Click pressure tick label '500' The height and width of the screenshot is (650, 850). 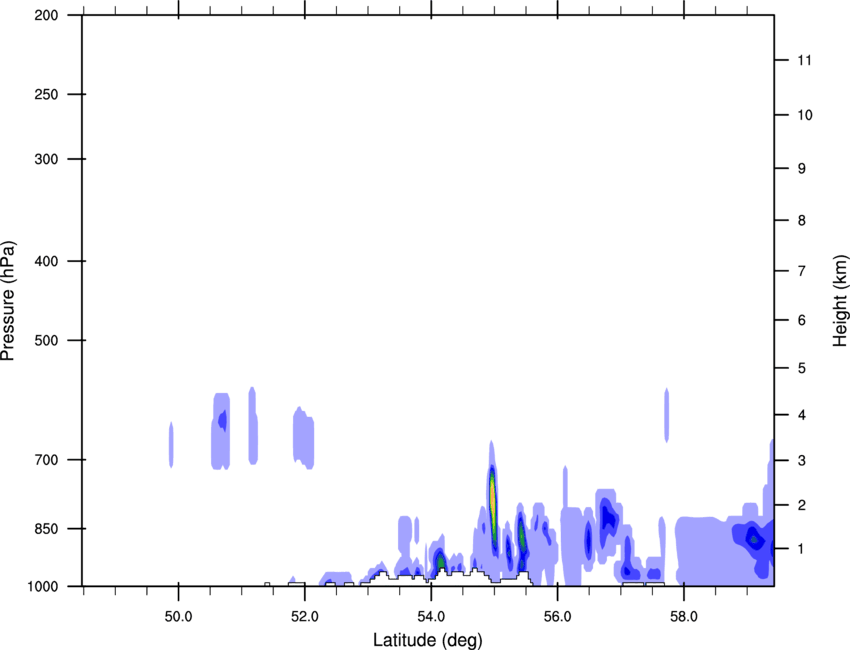(x=46, y=340)
